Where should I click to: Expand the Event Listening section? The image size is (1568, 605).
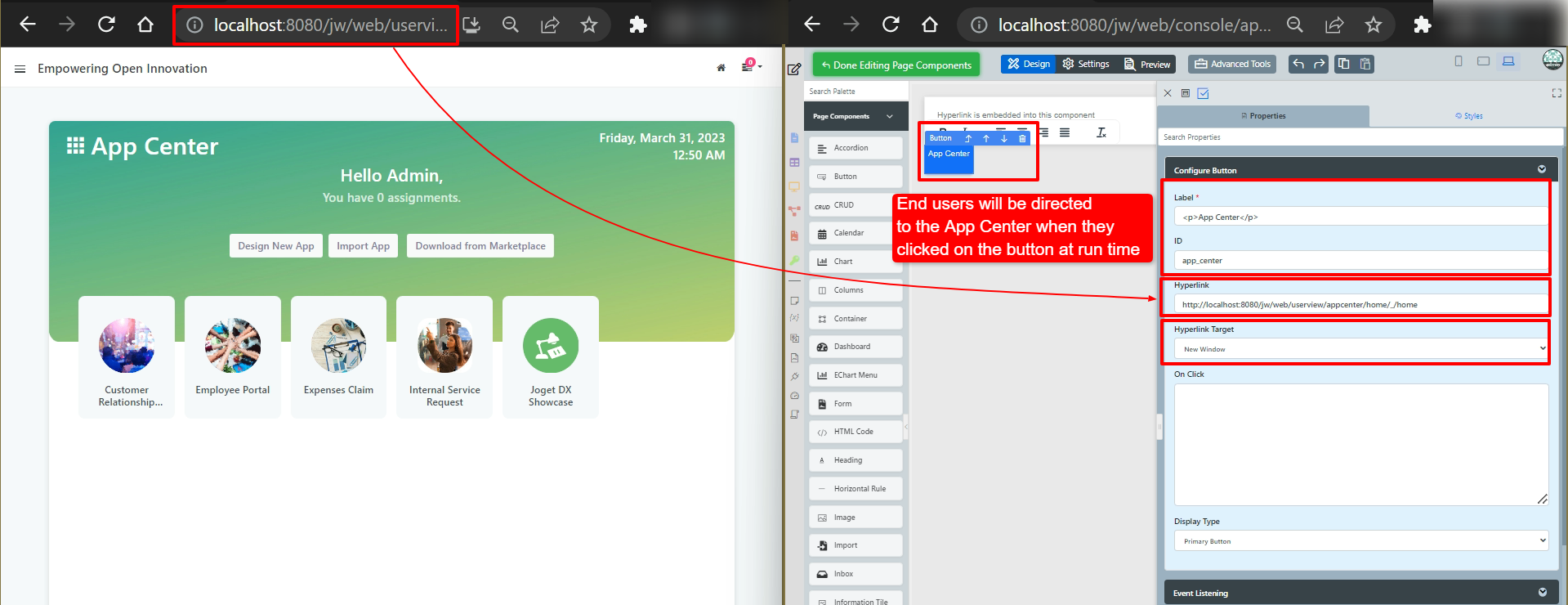(x=1542, y=593)
